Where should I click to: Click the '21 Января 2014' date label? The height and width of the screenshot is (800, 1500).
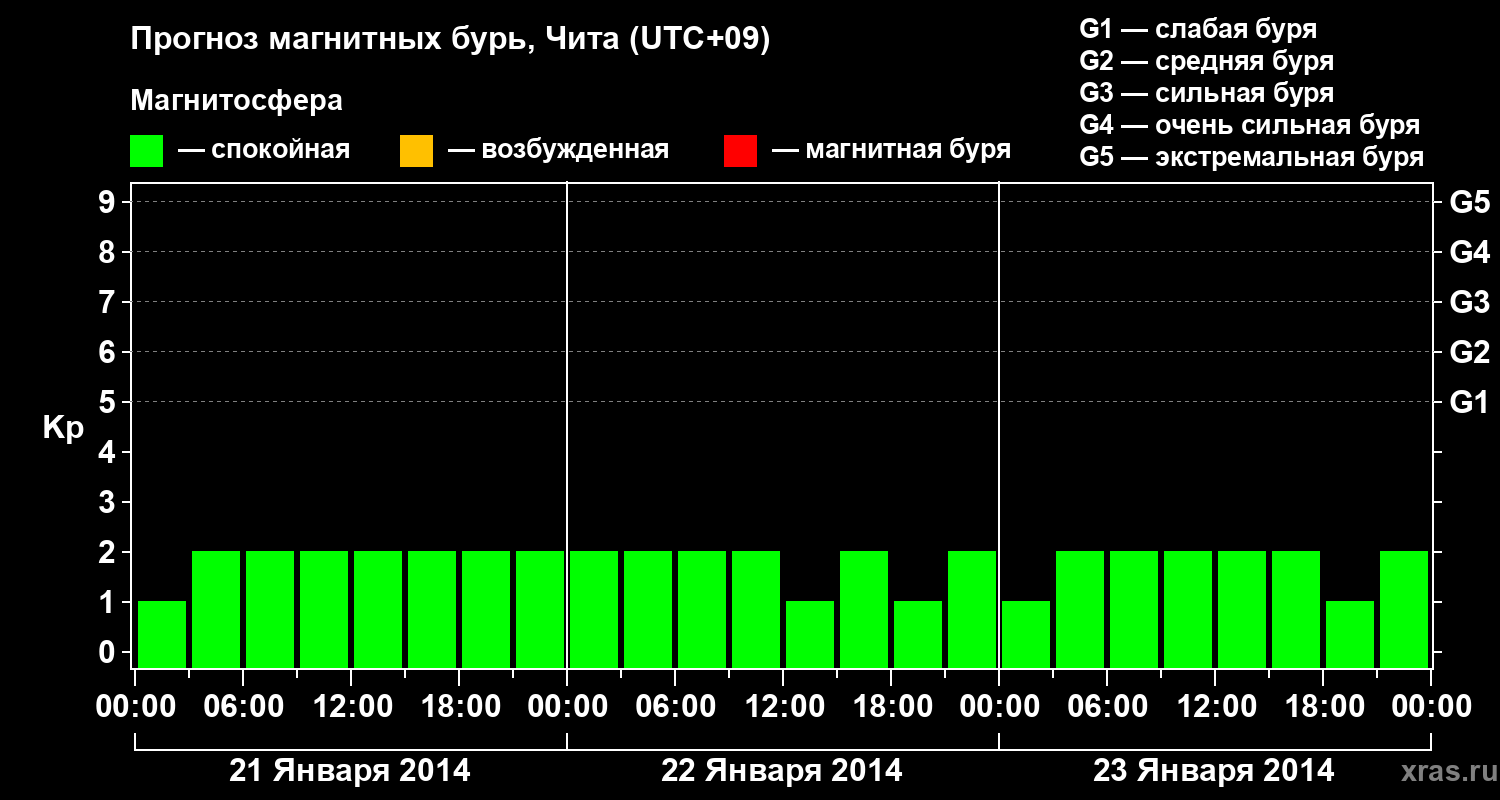point(350,771)
